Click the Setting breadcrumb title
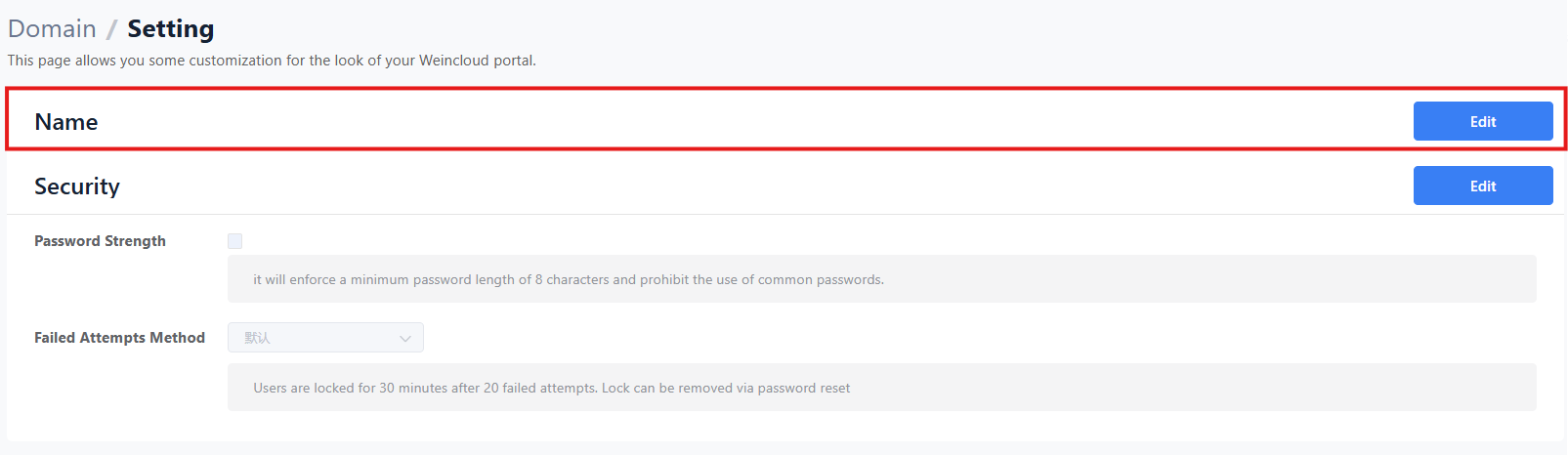1568x455 pixels. tap(171, 29)
